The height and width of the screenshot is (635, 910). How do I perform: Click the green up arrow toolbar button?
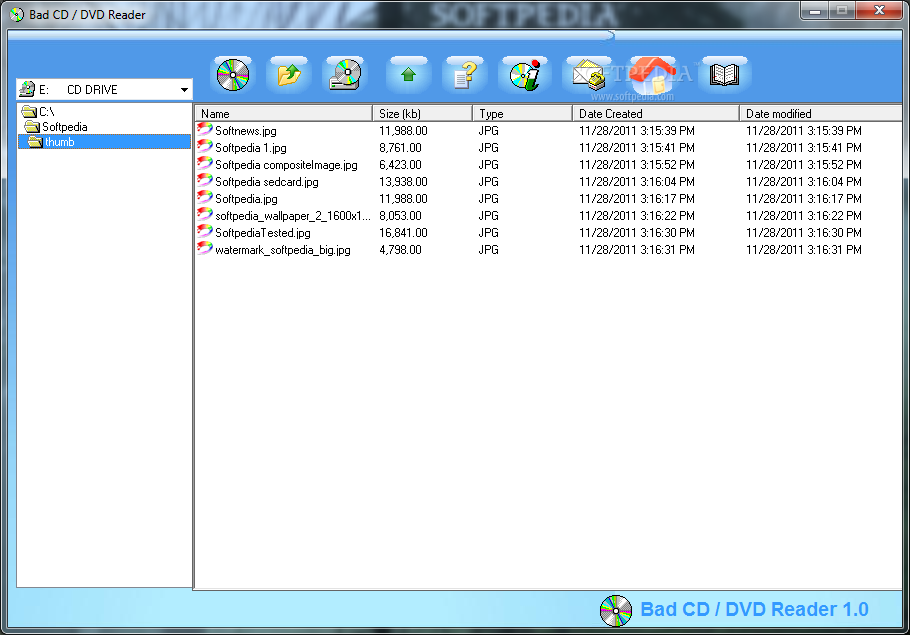pos(409,75)
